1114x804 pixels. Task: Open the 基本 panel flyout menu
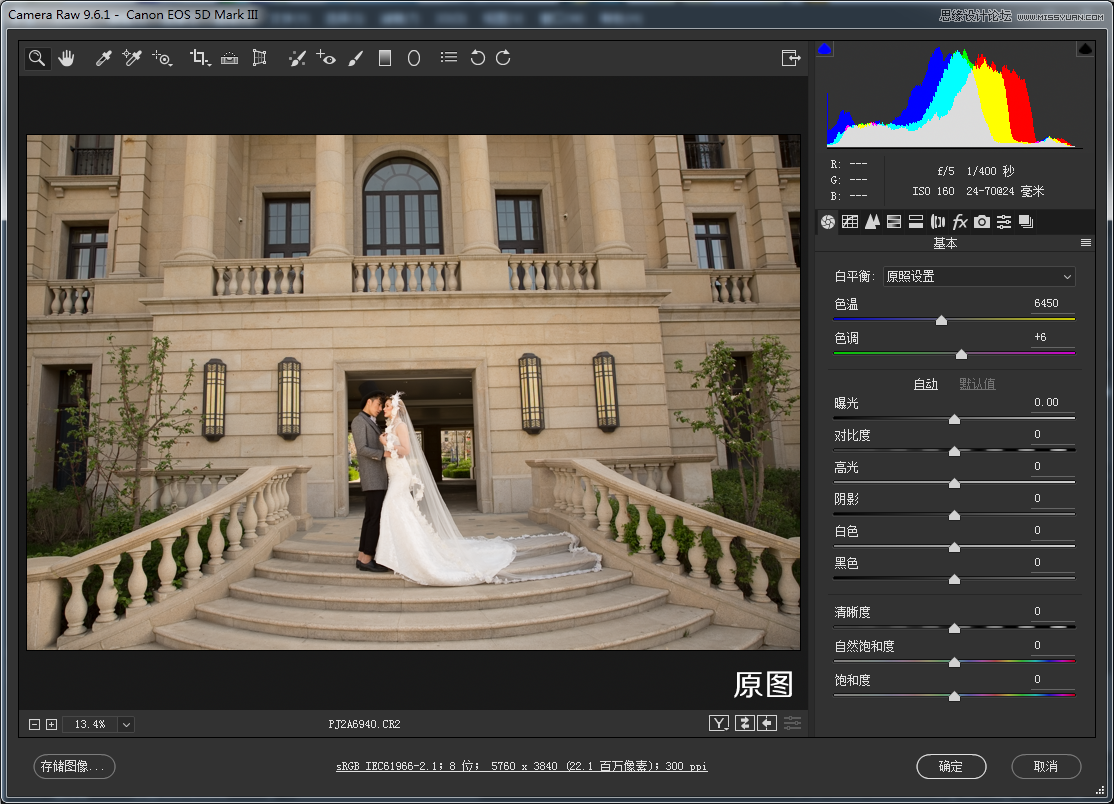click(1085, 243)
